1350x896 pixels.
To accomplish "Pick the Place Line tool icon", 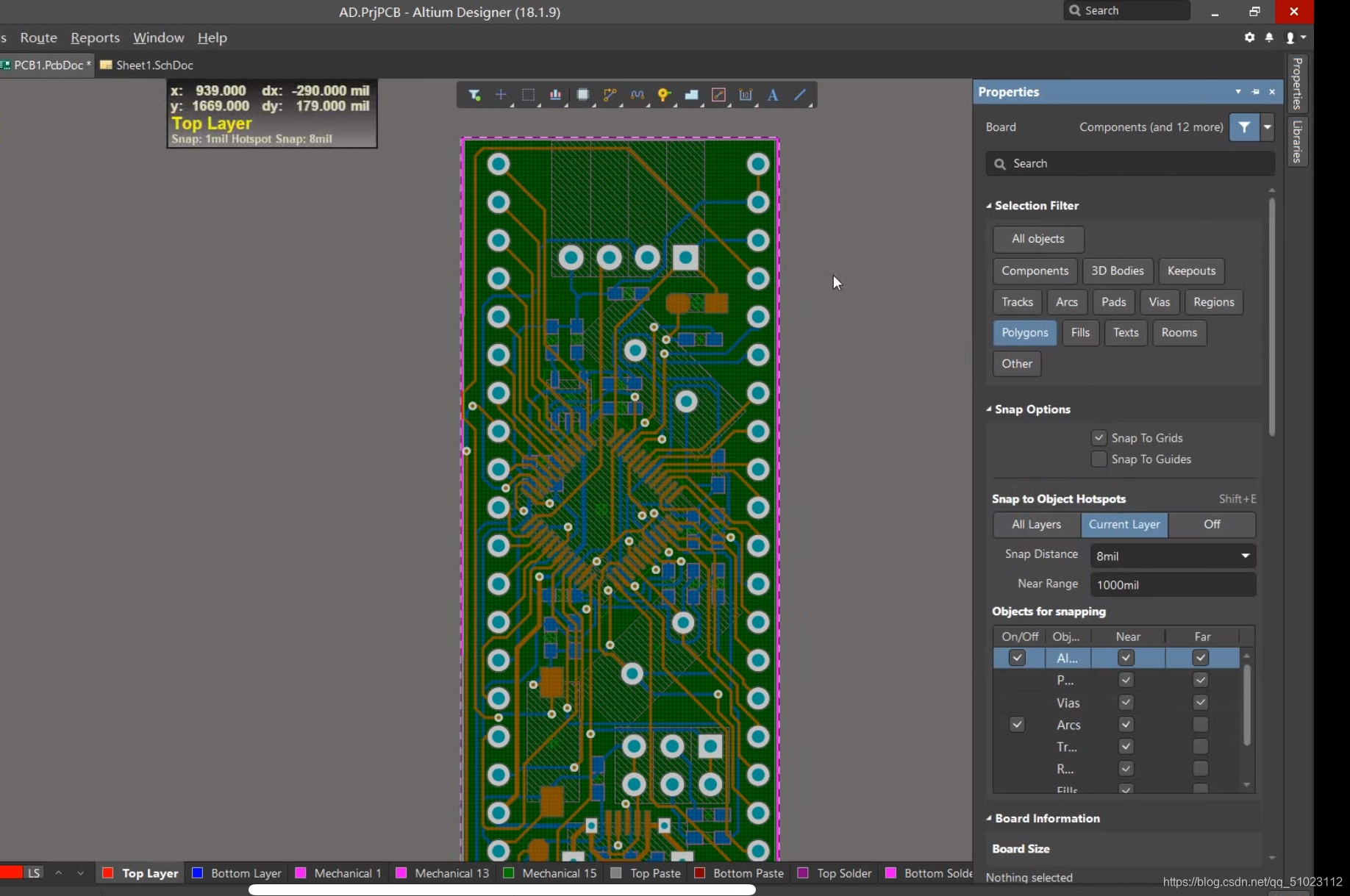I will pos(800,95).
